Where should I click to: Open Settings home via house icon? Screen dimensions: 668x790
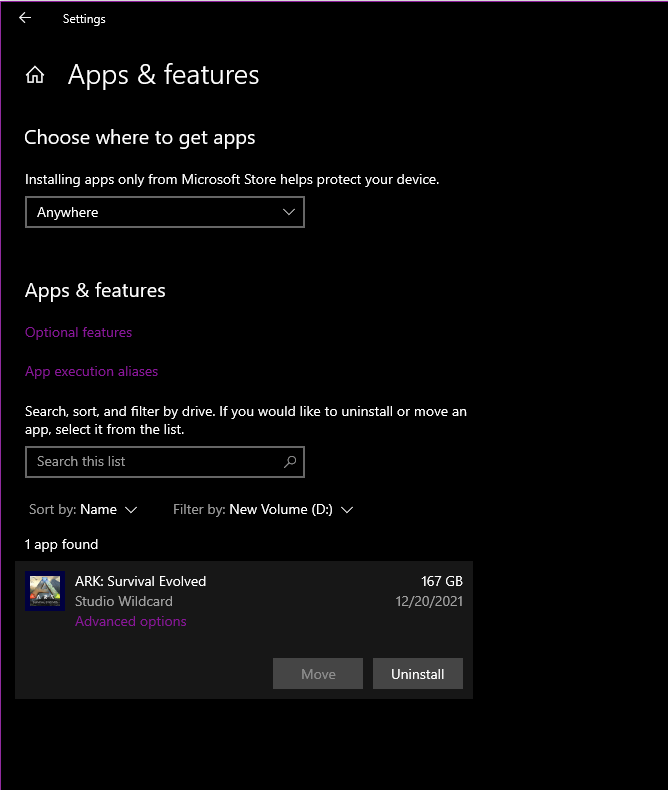35,75
